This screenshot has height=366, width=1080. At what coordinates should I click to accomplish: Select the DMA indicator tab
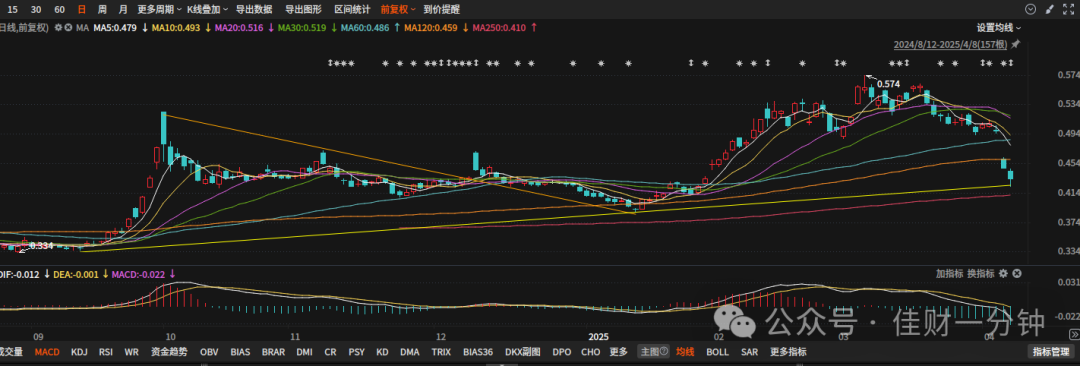click(x=410, y=352)
